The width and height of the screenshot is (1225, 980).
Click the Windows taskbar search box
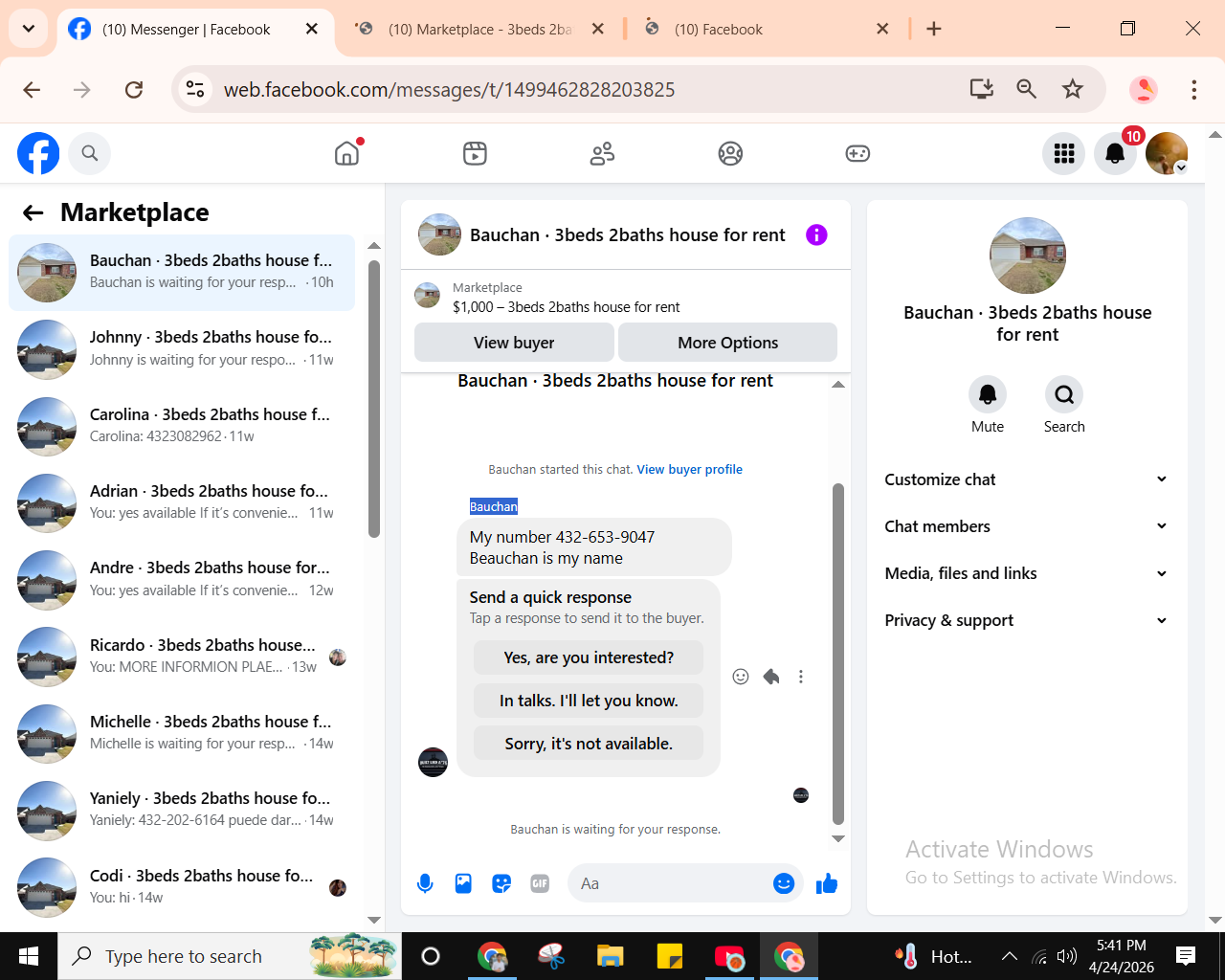[x=230, y=956]
